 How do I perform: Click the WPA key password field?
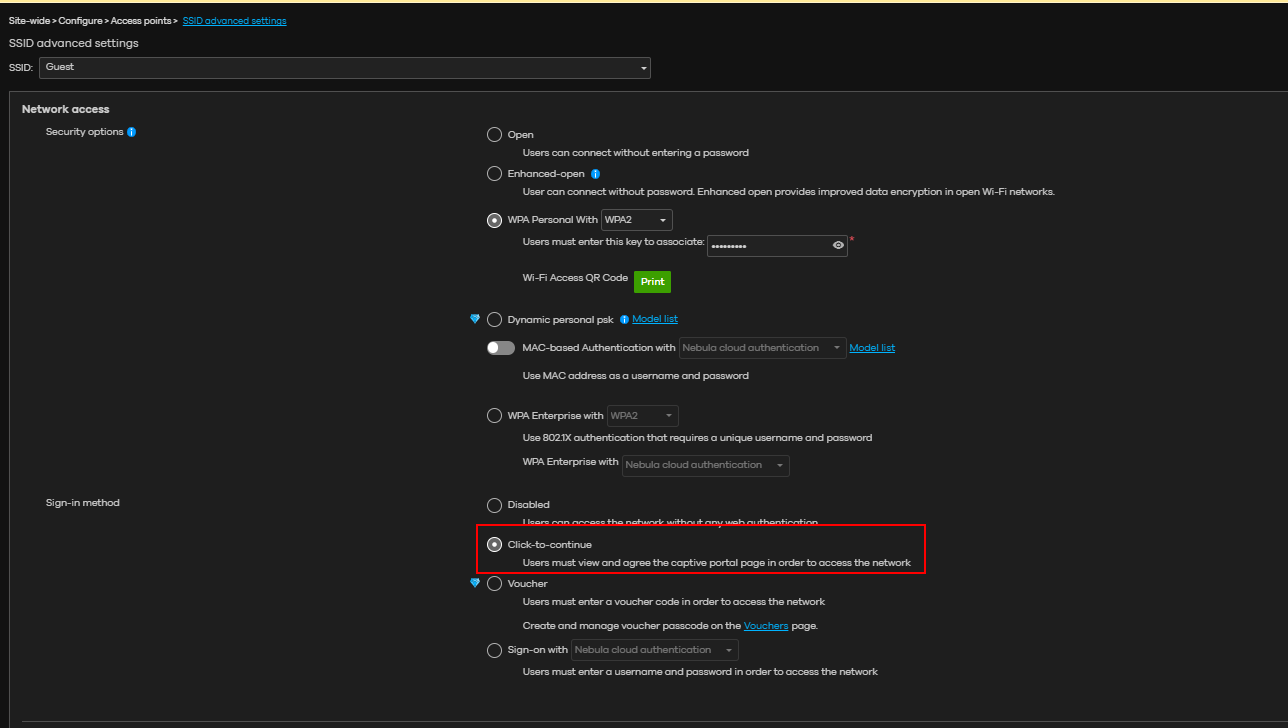click(767, 246)
